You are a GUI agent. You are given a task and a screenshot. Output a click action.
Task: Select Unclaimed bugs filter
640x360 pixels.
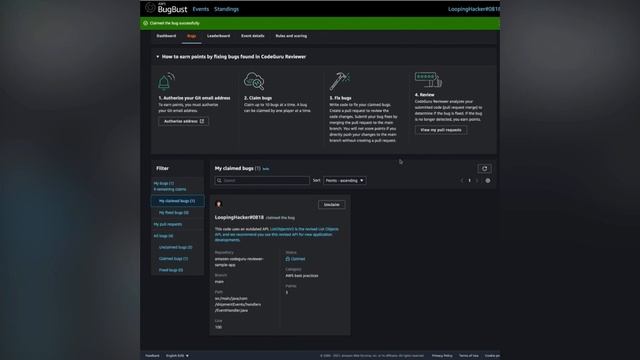[176, 247]
